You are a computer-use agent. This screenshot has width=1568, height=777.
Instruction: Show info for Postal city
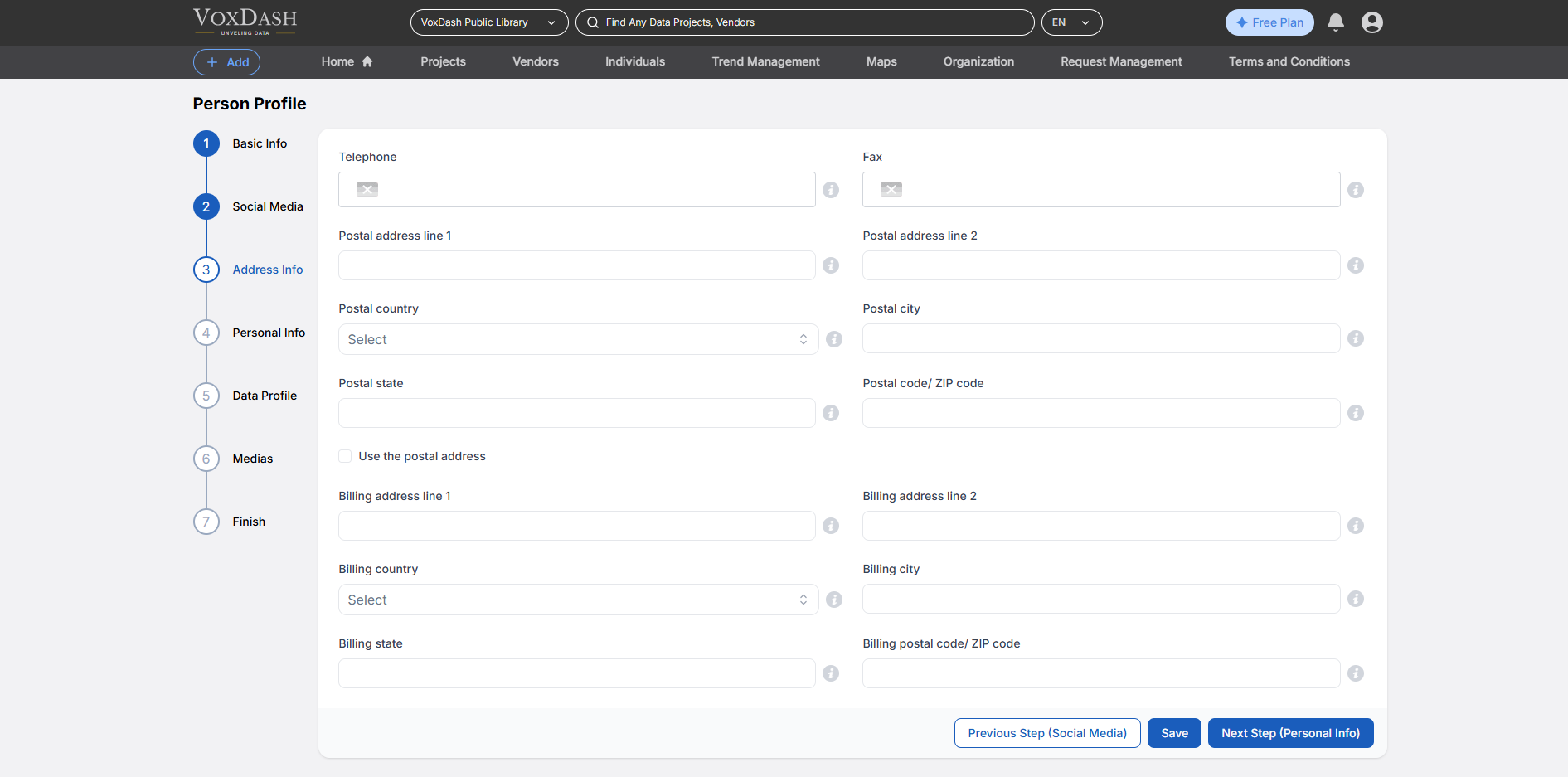click(x=1356, y=338)
